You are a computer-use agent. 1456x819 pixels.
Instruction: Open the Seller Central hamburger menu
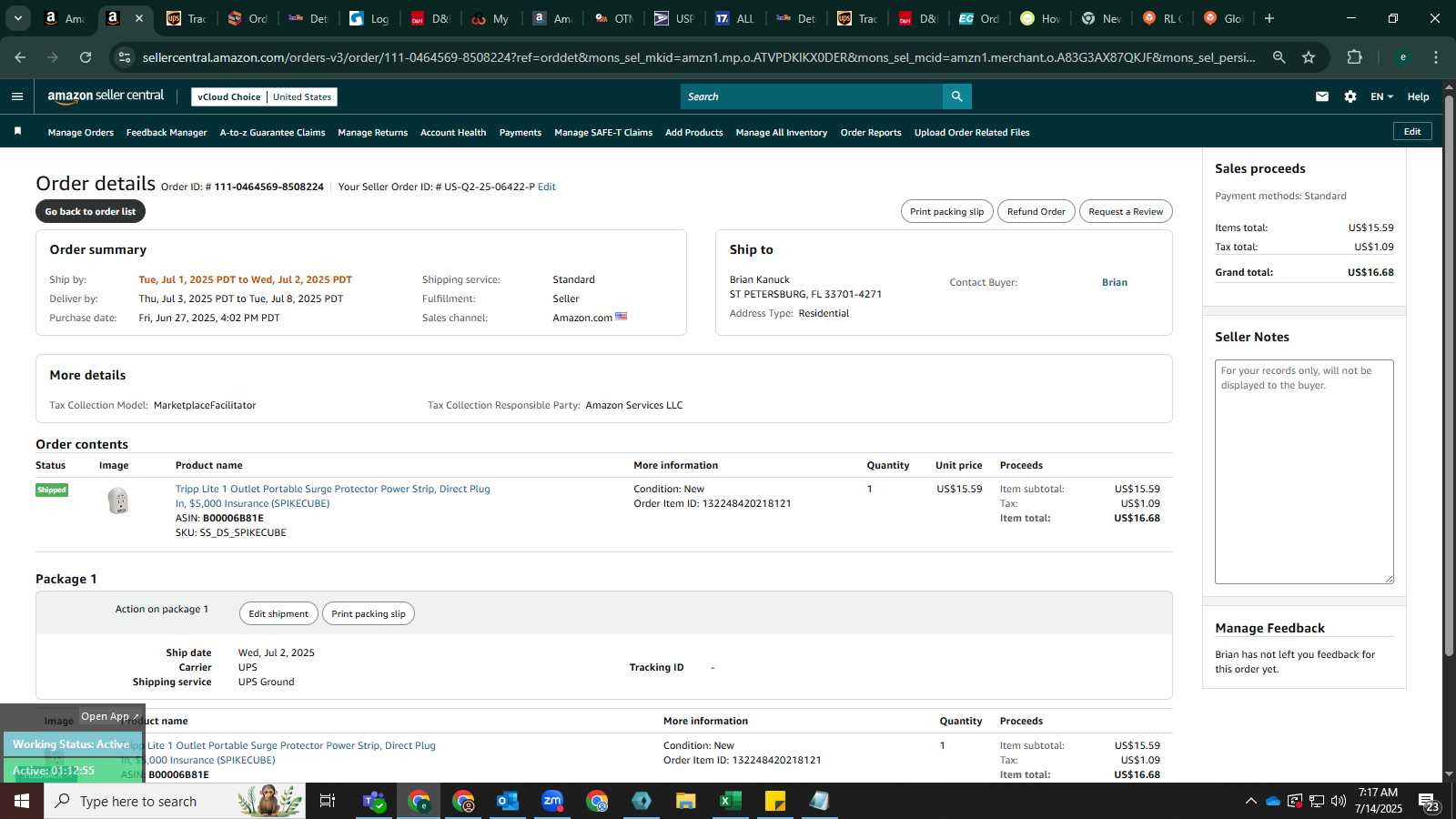(17, 96)
